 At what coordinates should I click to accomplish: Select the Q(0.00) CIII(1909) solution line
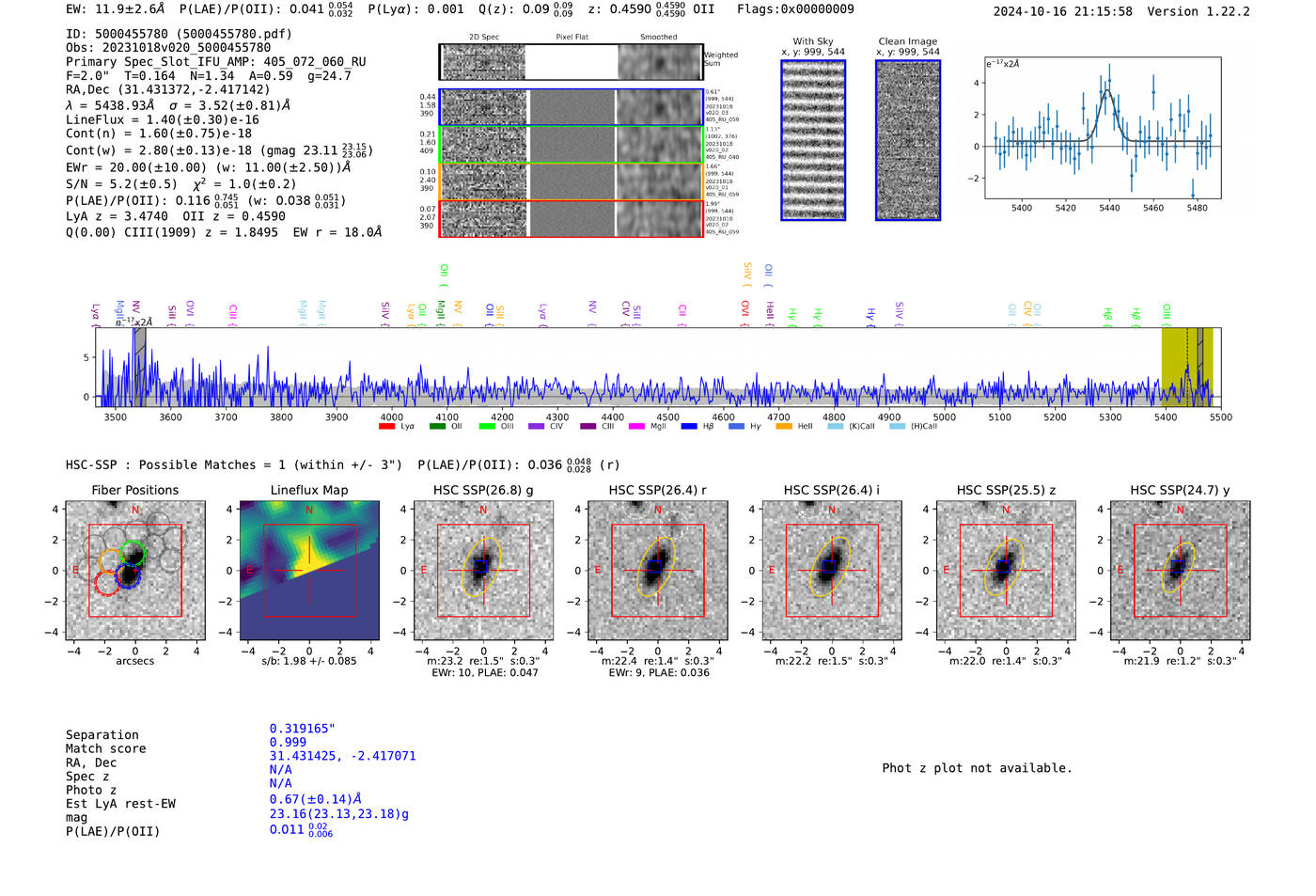click(224, 232)
